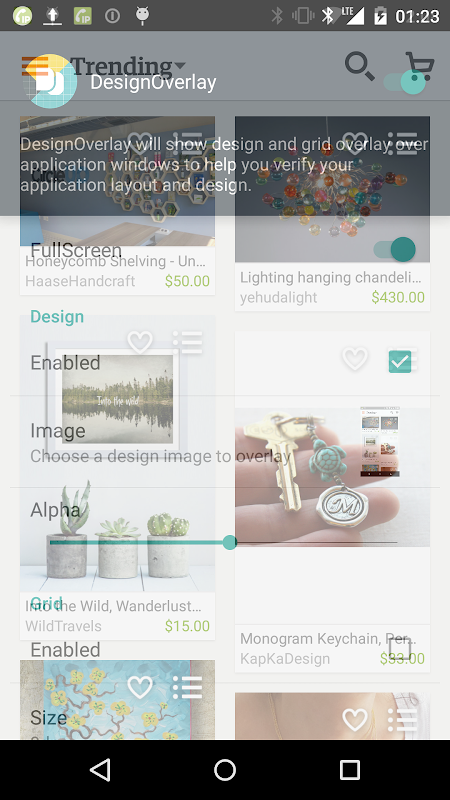The image size is (450, 800).
Task: Favorite the Lighting hanging chandelier item
Action: (x=355, y=143)
